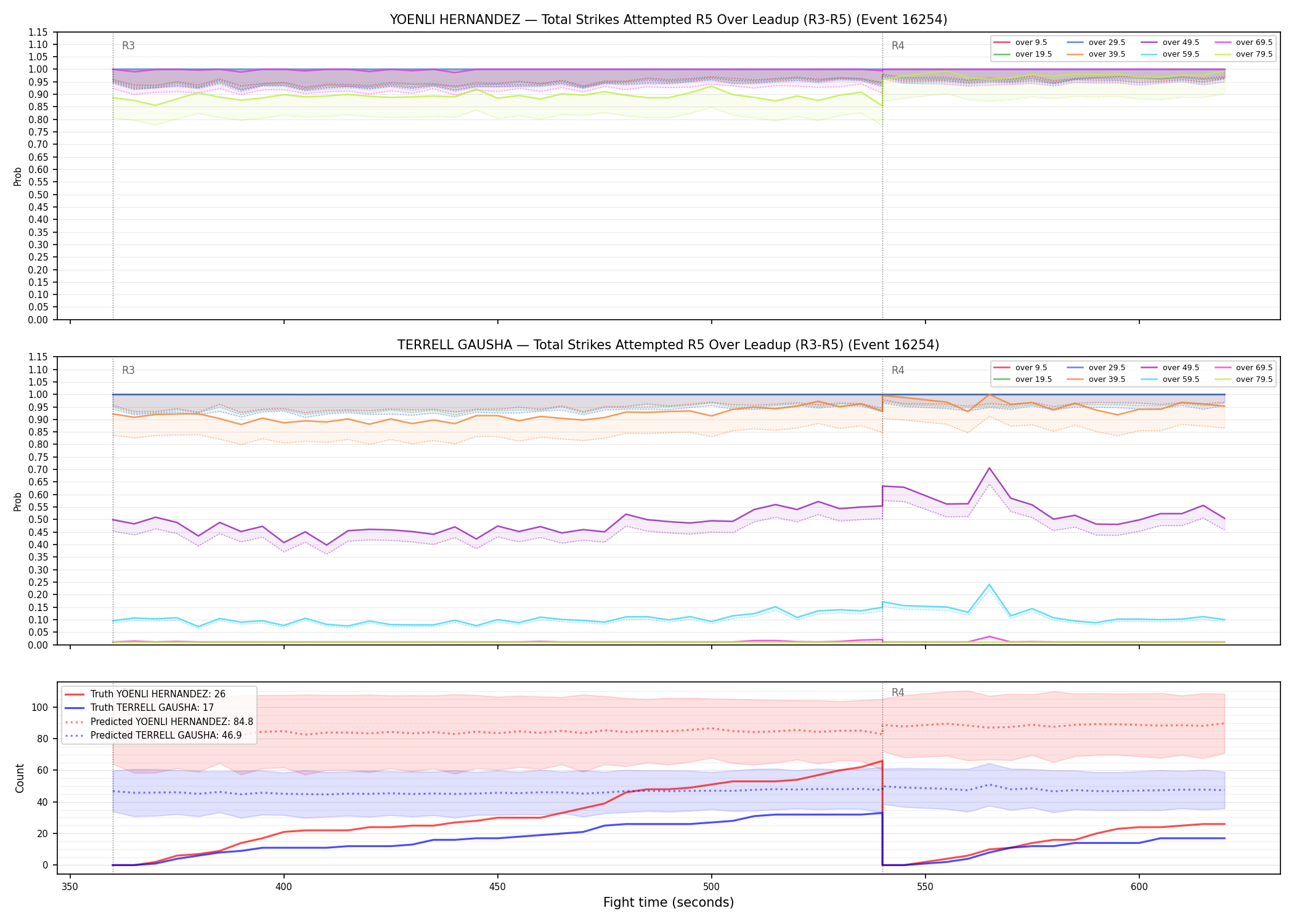Click the 'Fight time (seconds)' axis label
The width and height of the screenshot is (1294, 924).
[x=669, y=902]
